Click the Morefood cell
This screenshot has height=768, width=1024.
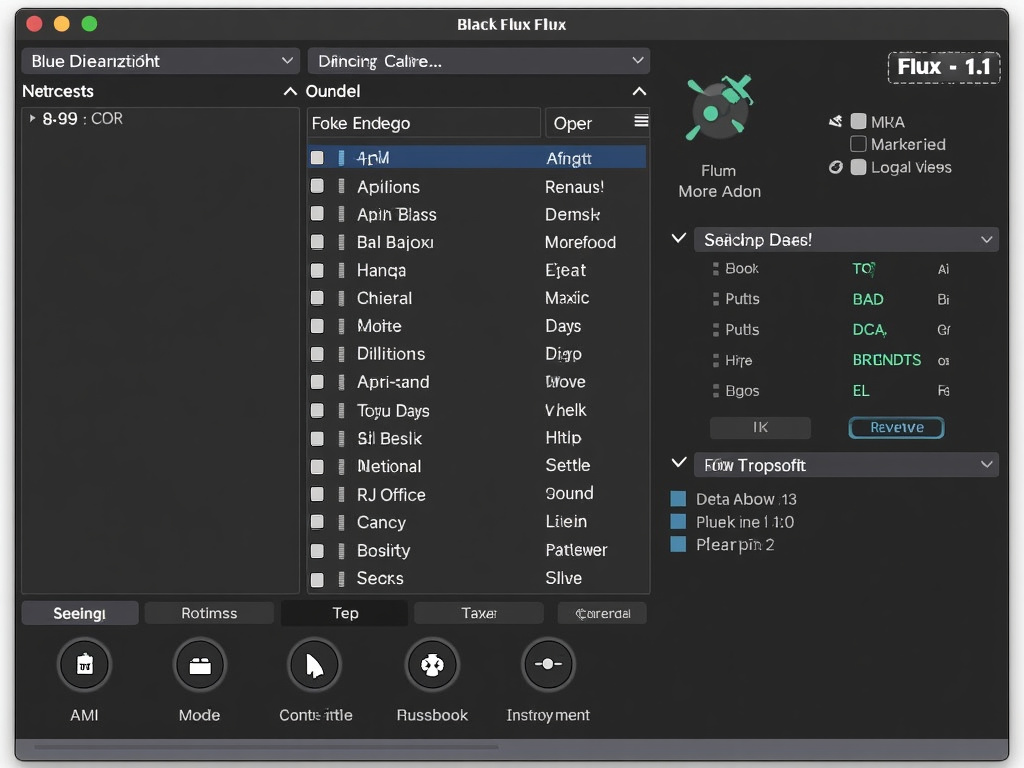click(x=581, y=242)
